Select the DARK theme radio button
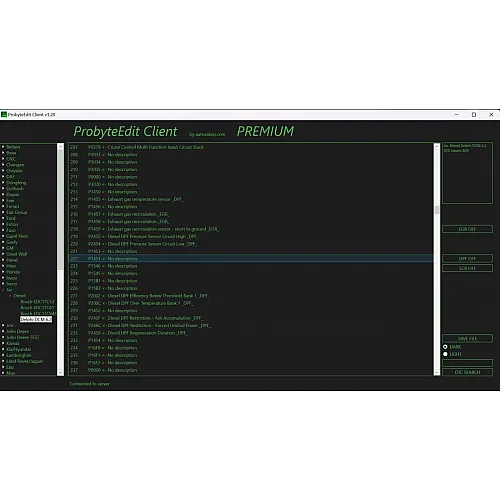500x500 pixels. [x=445, y=347]
